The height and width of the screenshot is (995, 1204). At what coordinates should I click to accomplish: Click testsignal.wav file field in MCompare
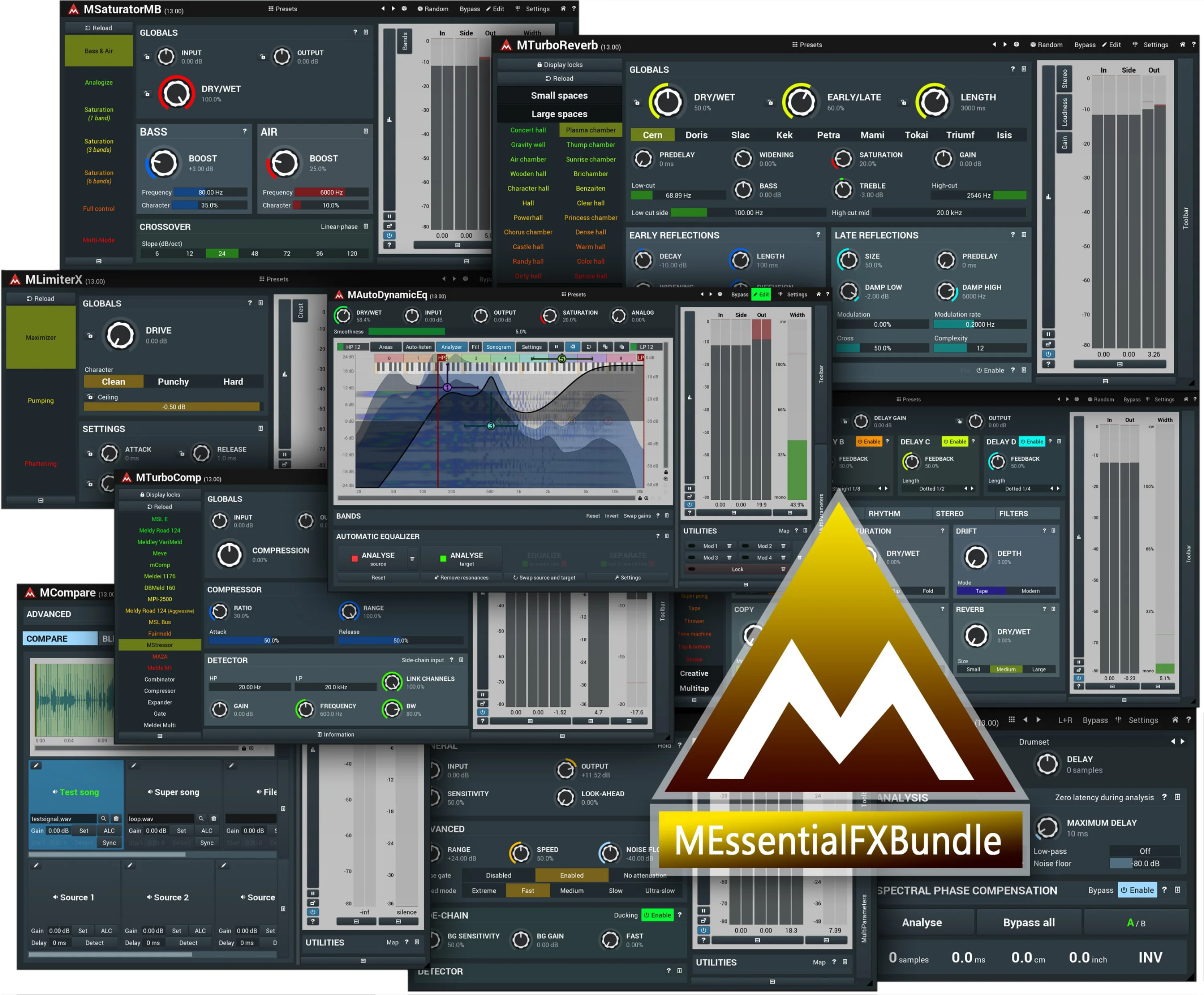click(x=63, y=818)
